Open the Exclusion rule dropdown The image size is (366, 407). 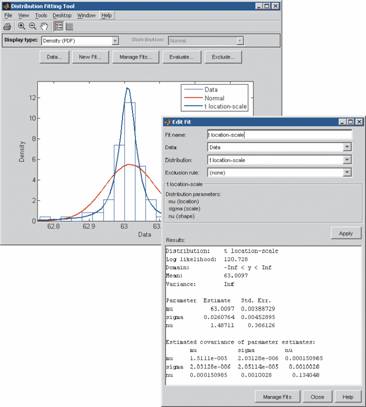pyautogui.click(x=279, y=173)
